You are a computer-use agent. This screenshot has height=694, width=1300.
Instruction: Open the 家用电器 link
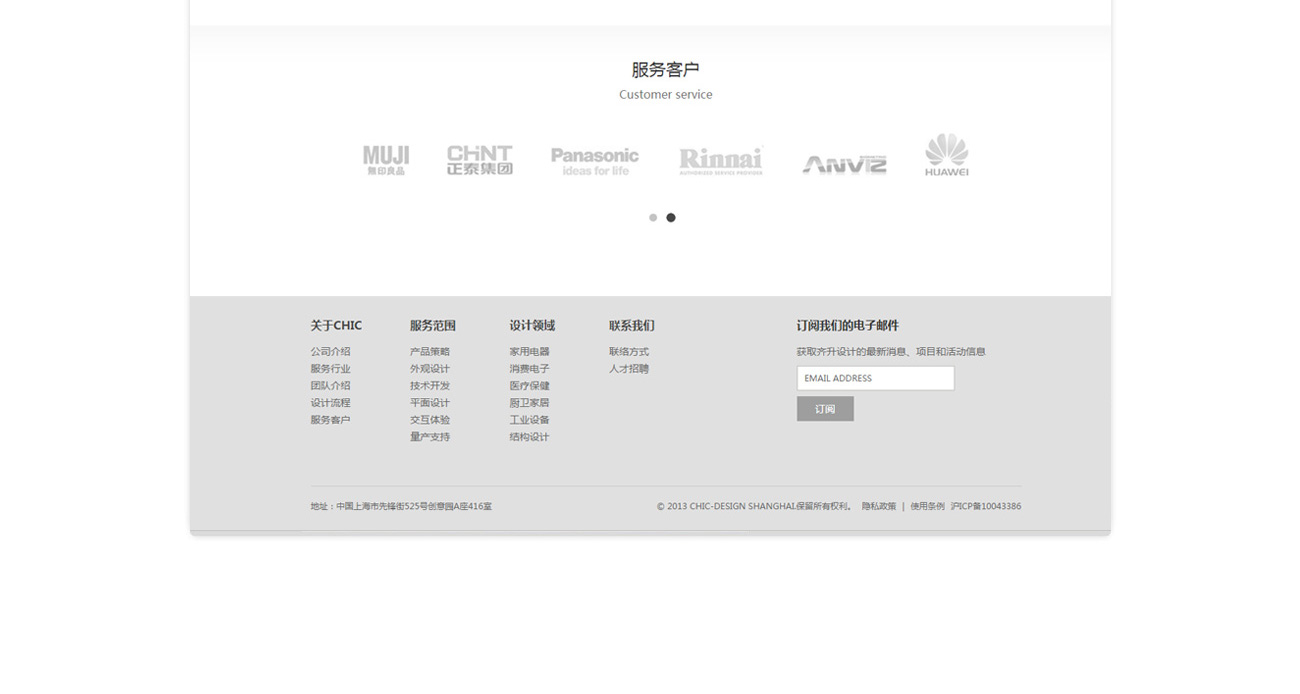pos(529,352)
